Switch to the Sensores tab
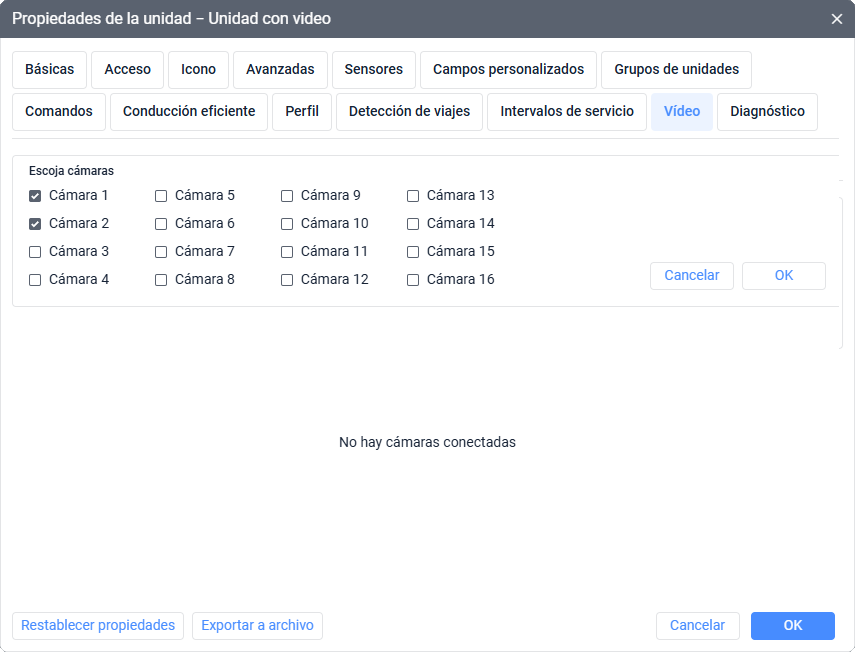The height and width of the screenshot is (652, 855). [374, 70]
